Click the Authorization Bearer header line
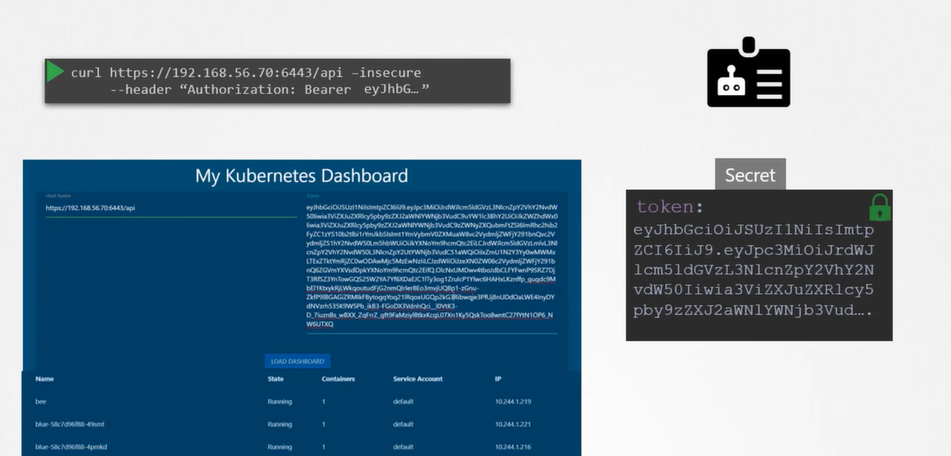Viewport: 951px width, 456px height. tap(269, 90)
